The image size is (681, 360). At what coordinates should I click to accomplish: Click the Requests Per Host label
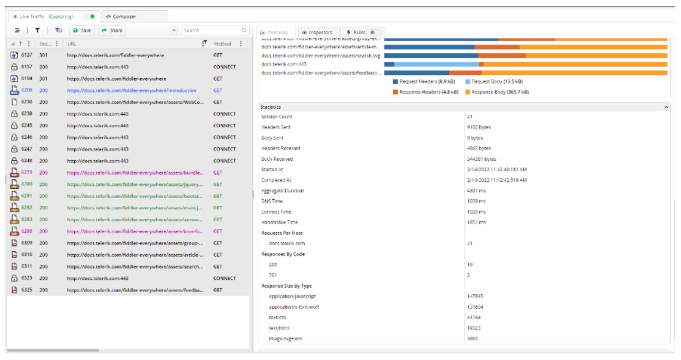click(x=282, y=233)
